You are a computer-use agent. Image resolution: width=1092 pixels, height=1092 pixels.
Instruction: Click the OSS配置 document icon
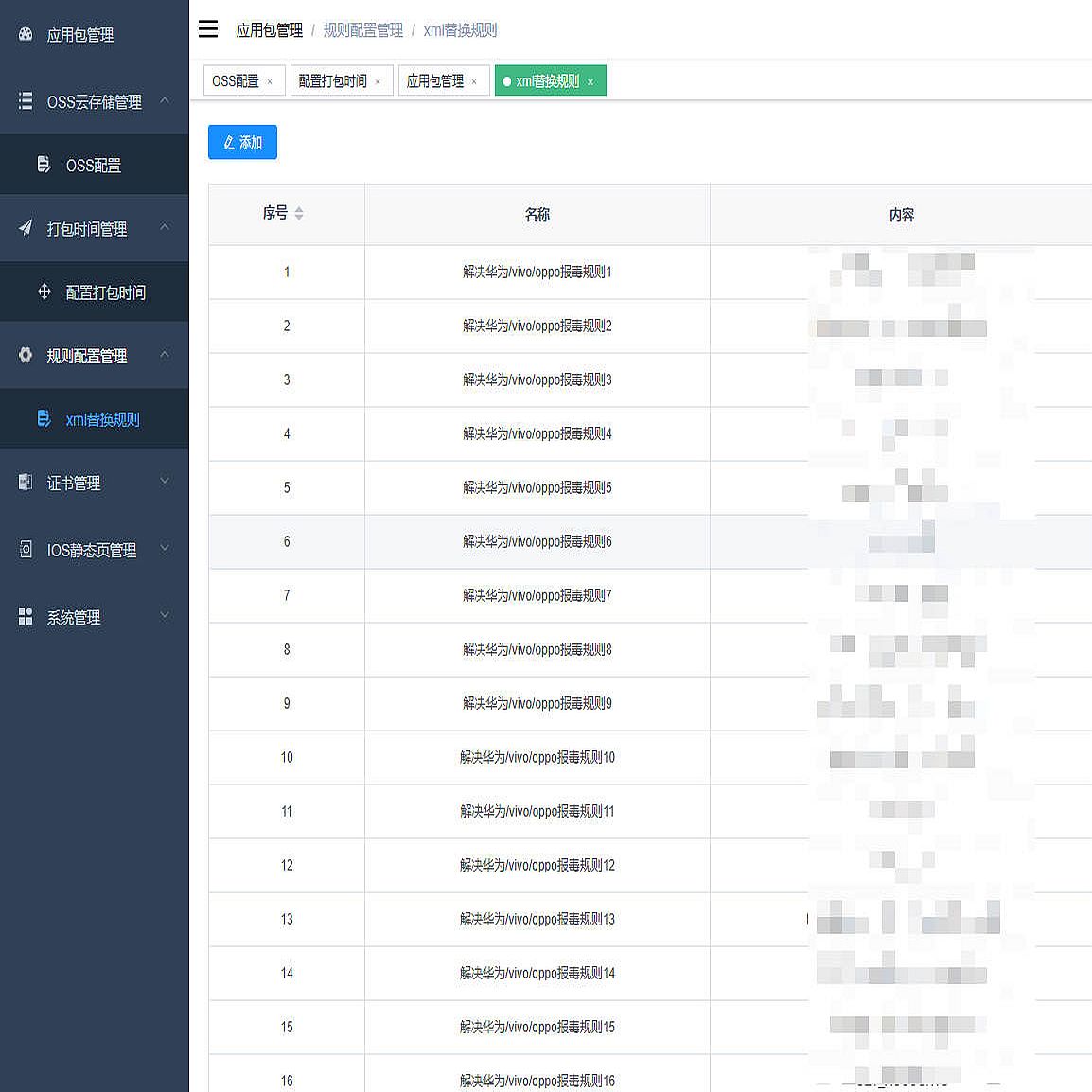(x=44, y=165)
